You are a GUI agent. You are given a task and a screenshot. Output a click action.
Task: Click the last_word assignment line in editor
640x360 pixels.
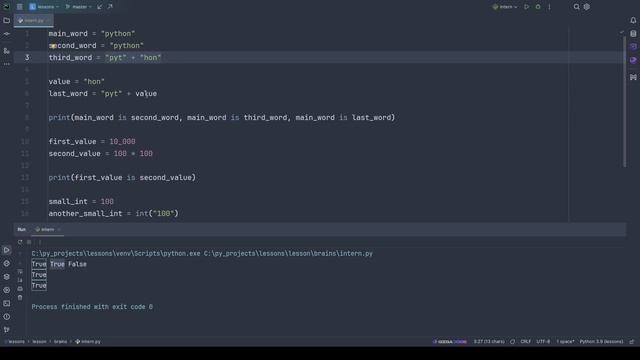(102, 93)
